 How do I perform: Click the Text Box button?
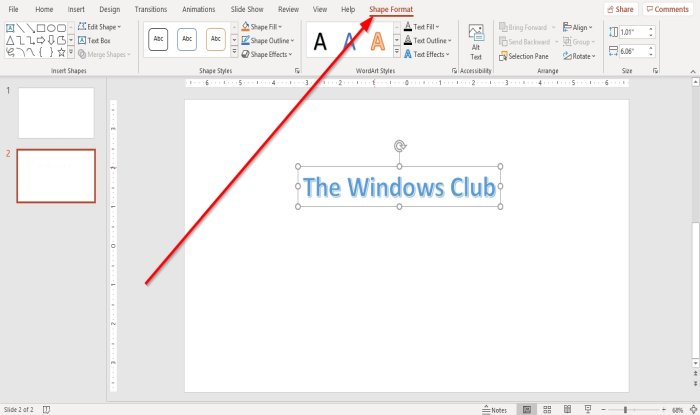(x=94, y=41)
